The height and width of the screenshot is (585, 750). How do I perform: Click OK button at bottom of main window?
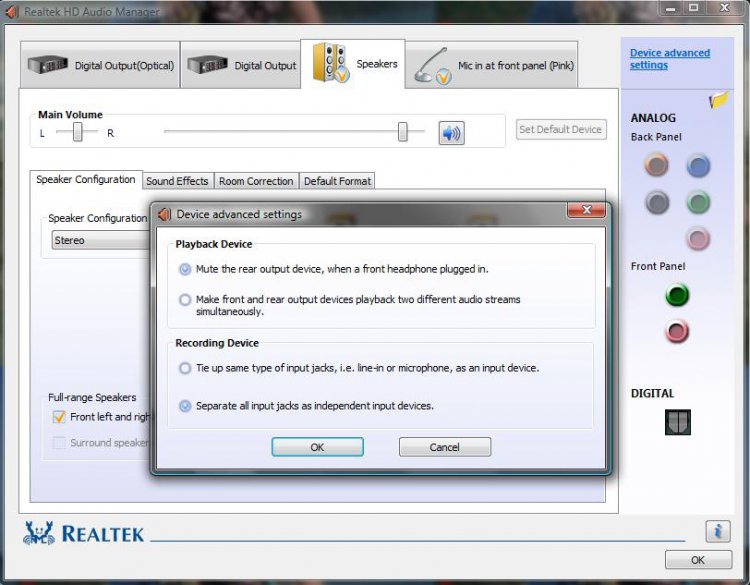(698, 560)
